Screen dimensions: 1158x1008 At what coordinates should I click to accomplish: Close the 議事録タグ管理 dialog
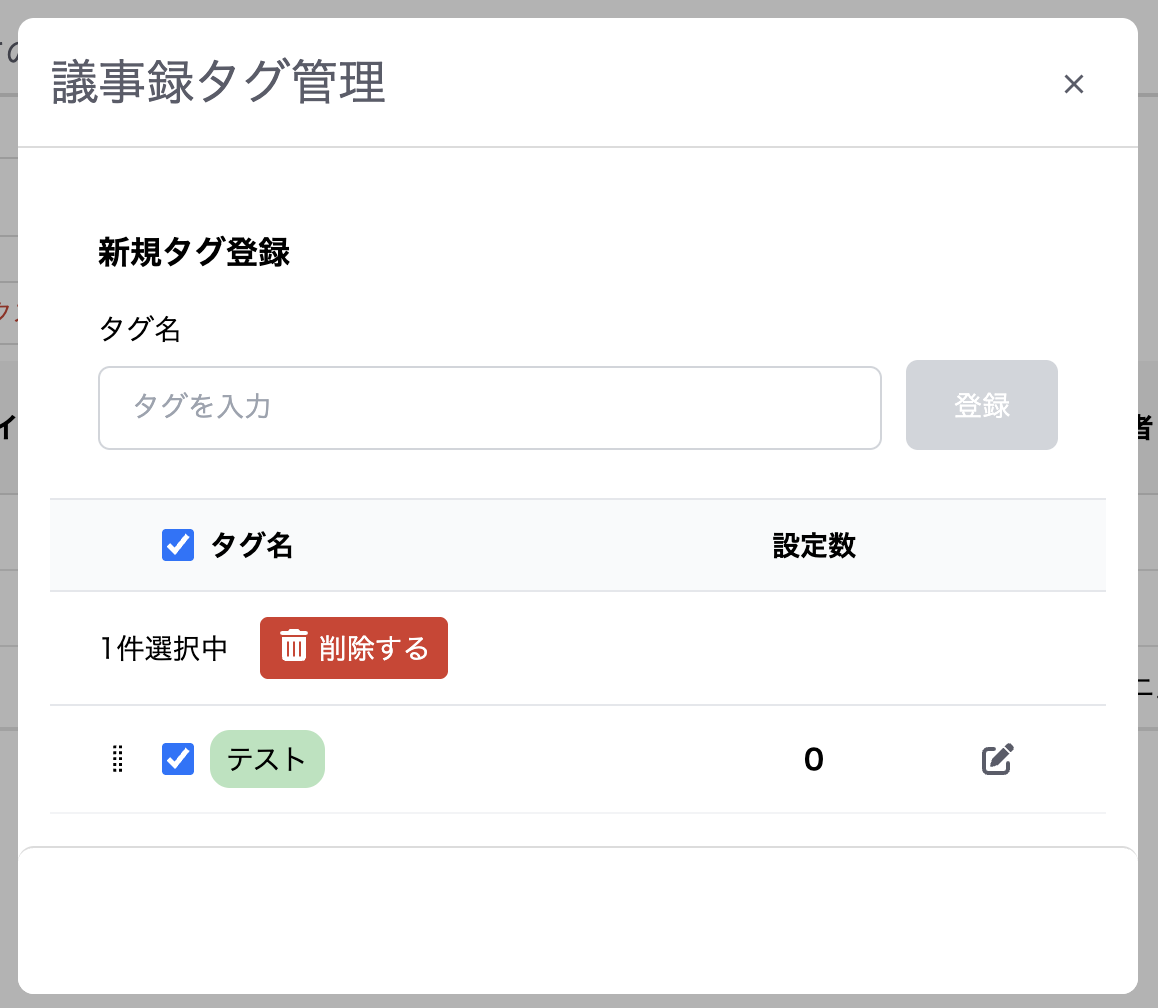point(1073,84)
